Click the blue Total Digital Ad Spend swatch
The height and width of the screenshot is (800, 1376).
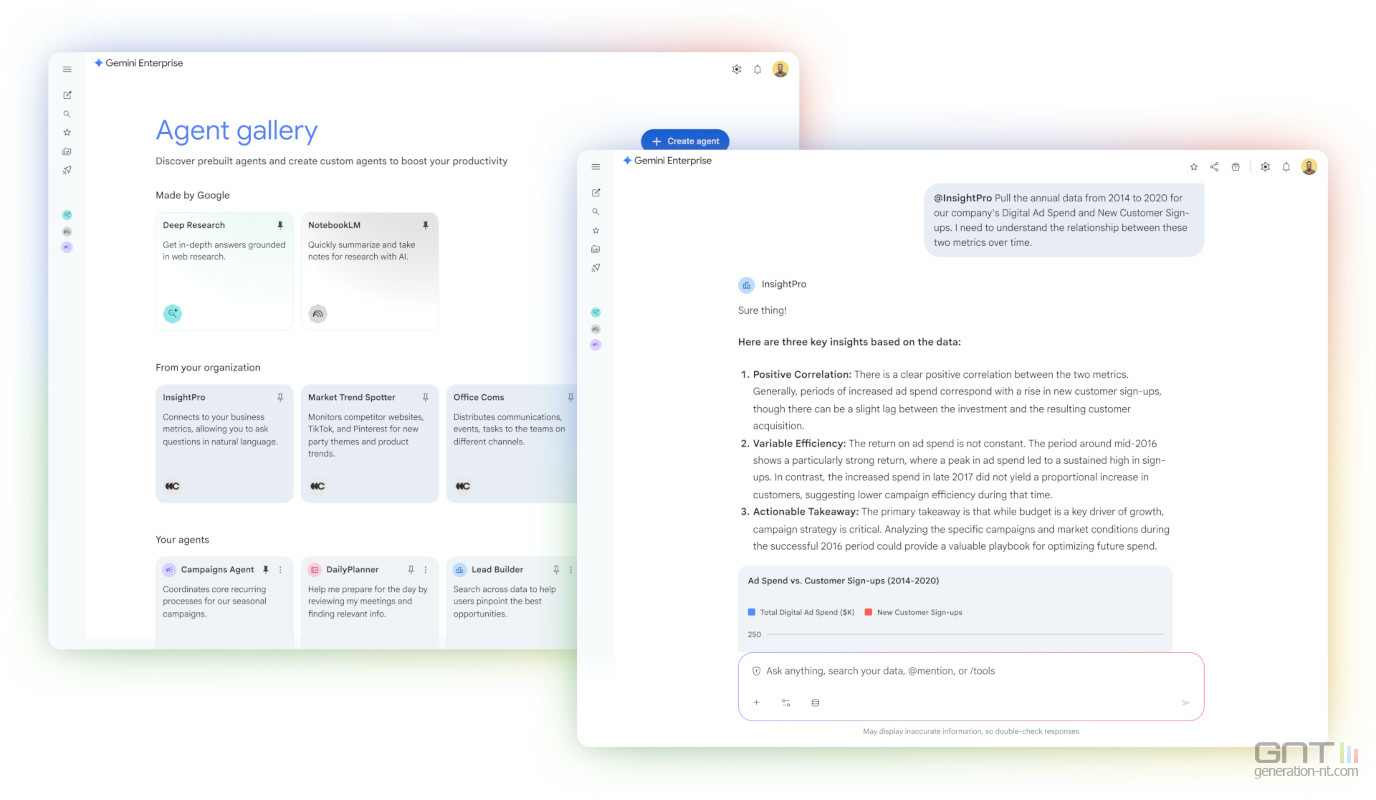click(x=752, y=612)
